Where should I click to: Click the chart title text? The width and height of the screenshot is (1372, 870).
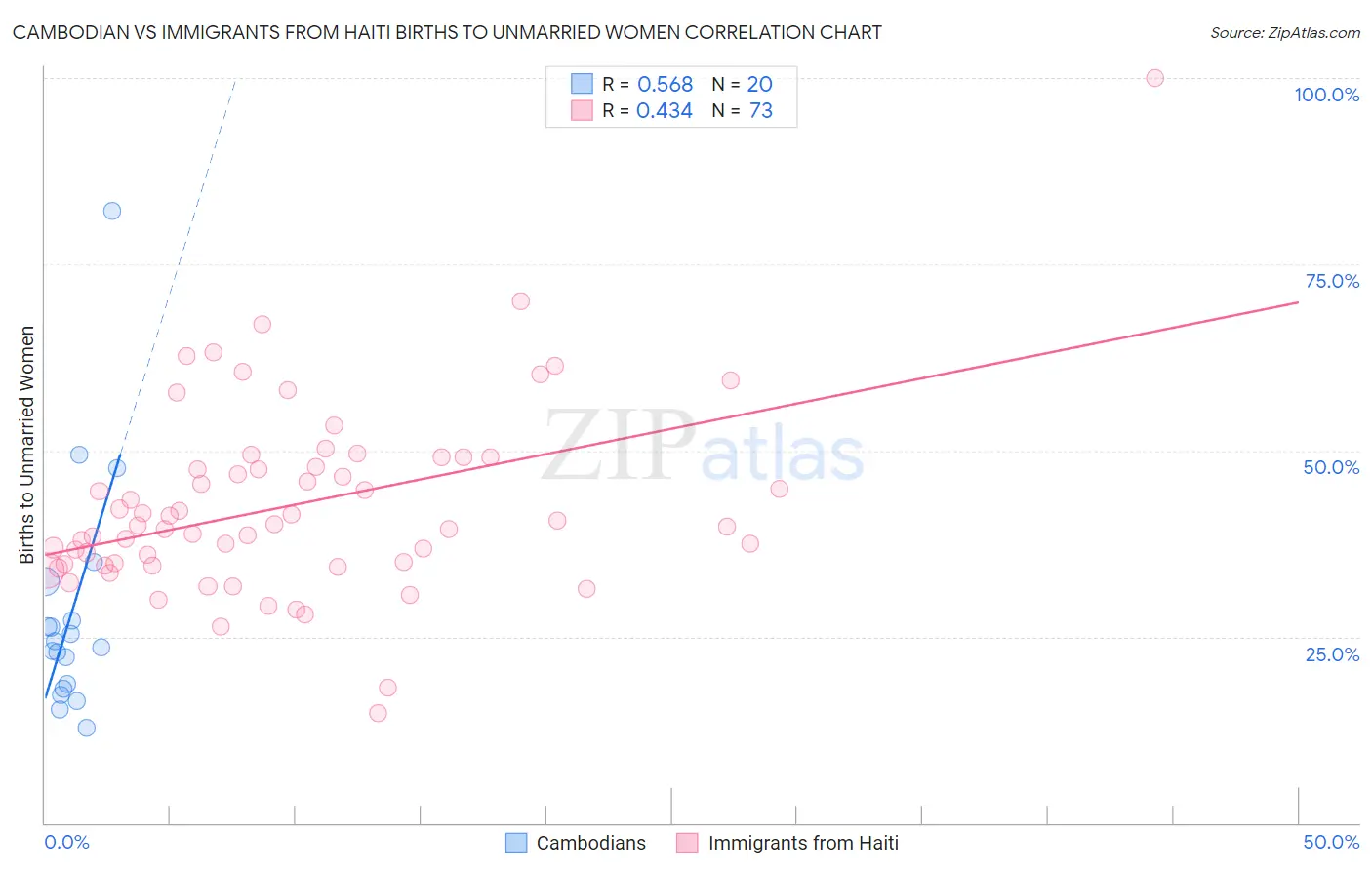click(x=447, y=33)
